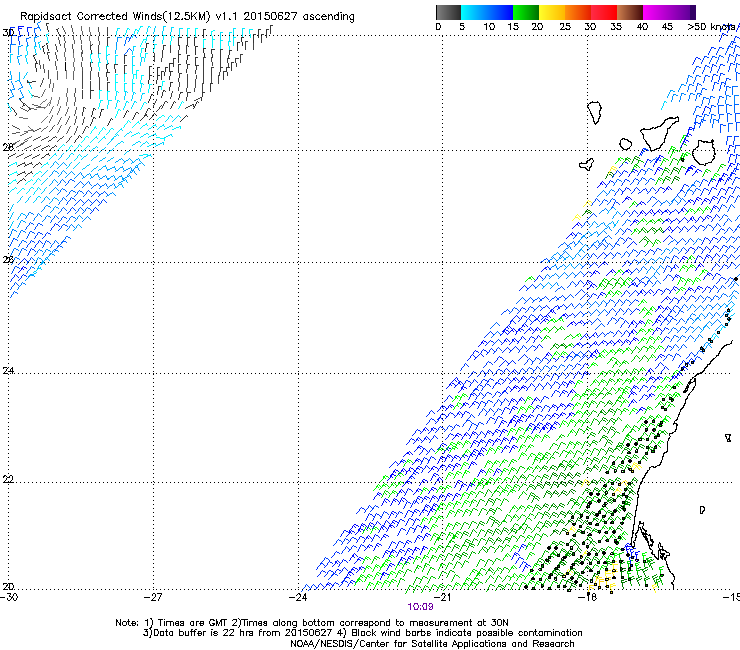Click the yellow 20-25 knots legend segment
This screenshot has width=740, height=650.
point(552,12)
